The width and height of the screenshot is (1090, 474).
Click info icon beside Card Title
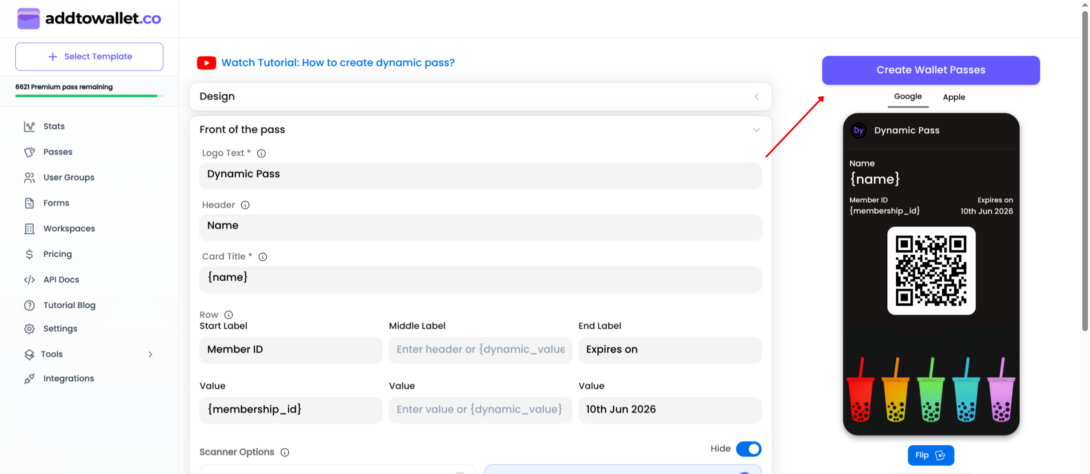point(262,256)
